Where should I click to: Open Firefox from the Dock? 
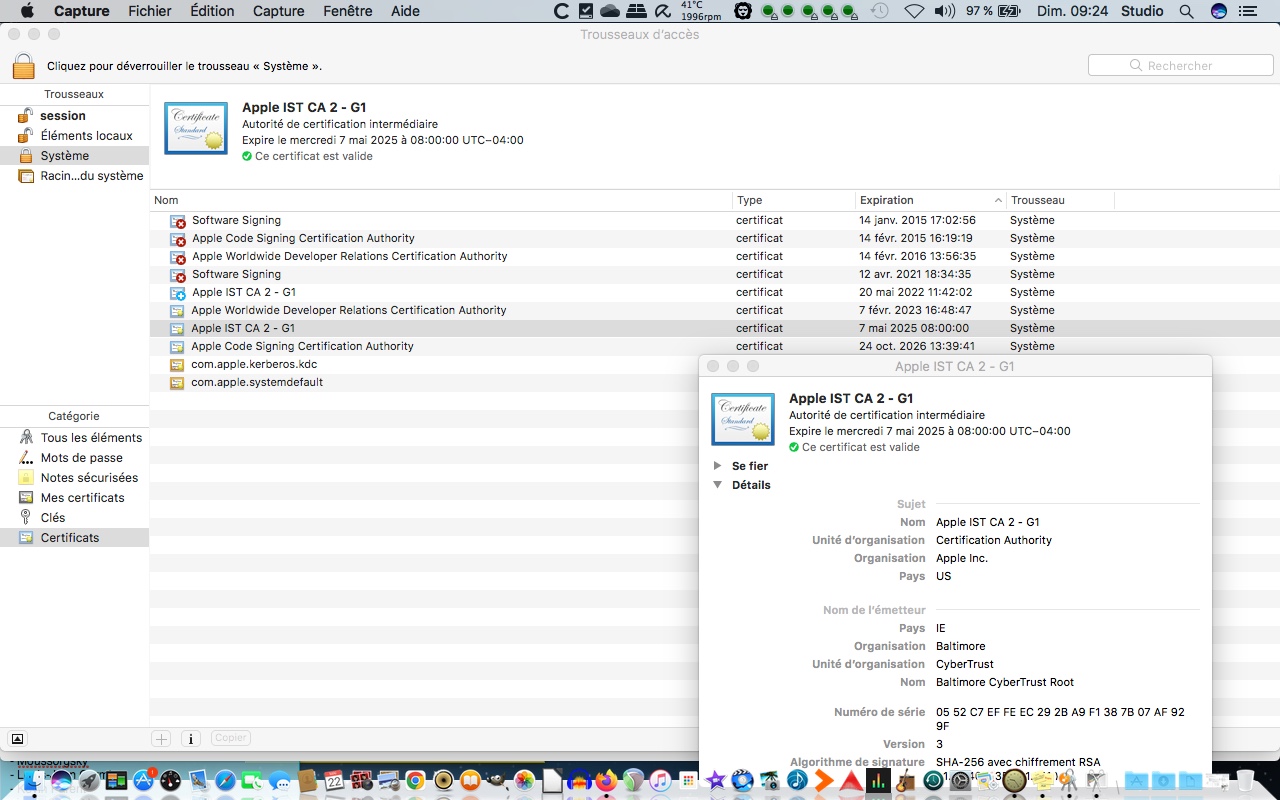coord(606,780)
